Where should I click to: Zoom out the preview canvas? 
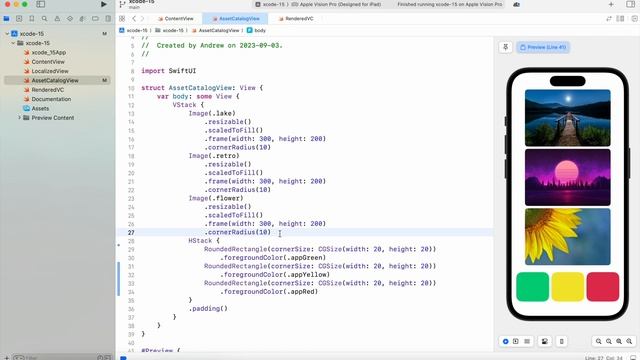pos(598,342)
